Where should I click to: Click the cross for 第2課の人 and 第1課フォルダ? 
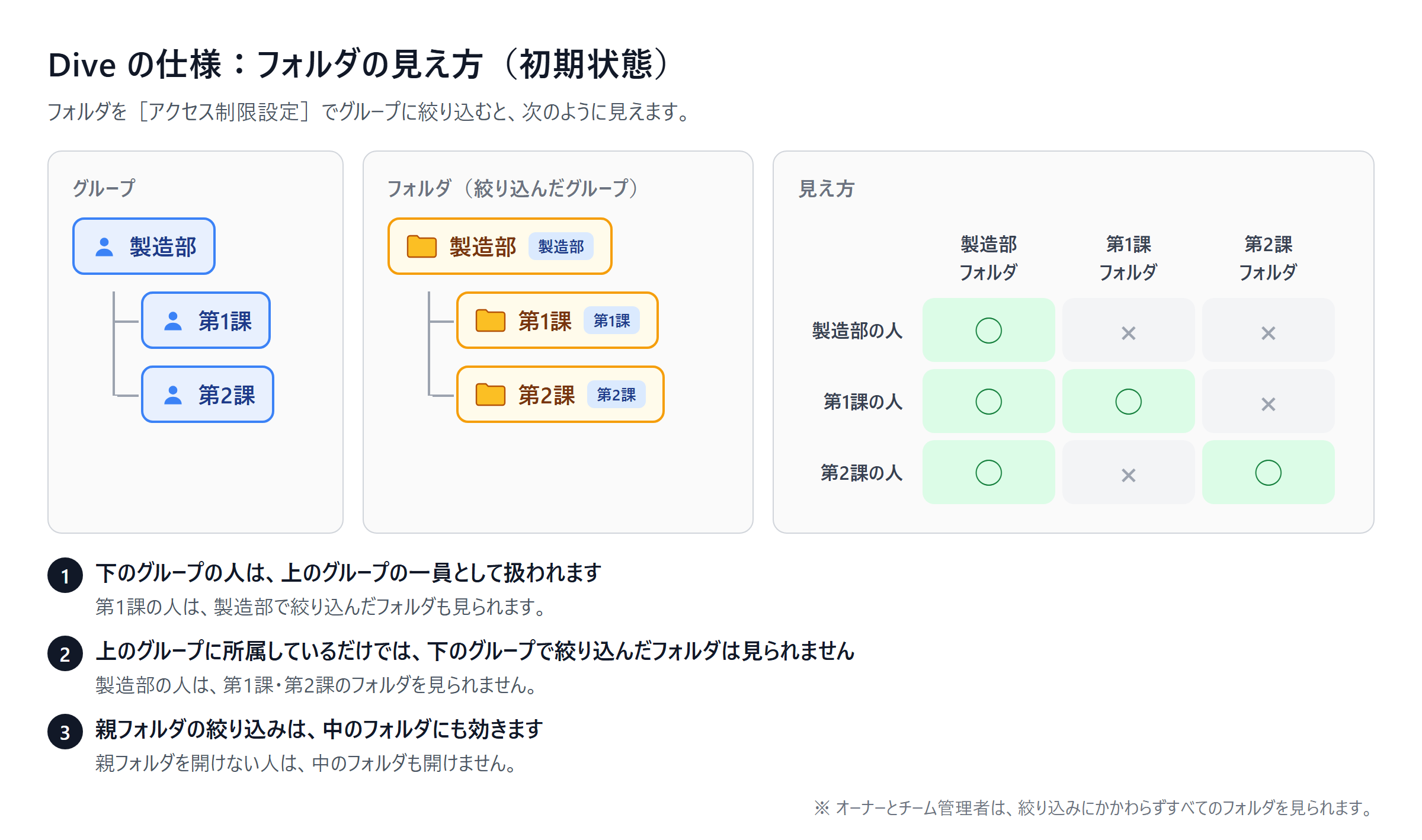click(x=1129, y=475)
